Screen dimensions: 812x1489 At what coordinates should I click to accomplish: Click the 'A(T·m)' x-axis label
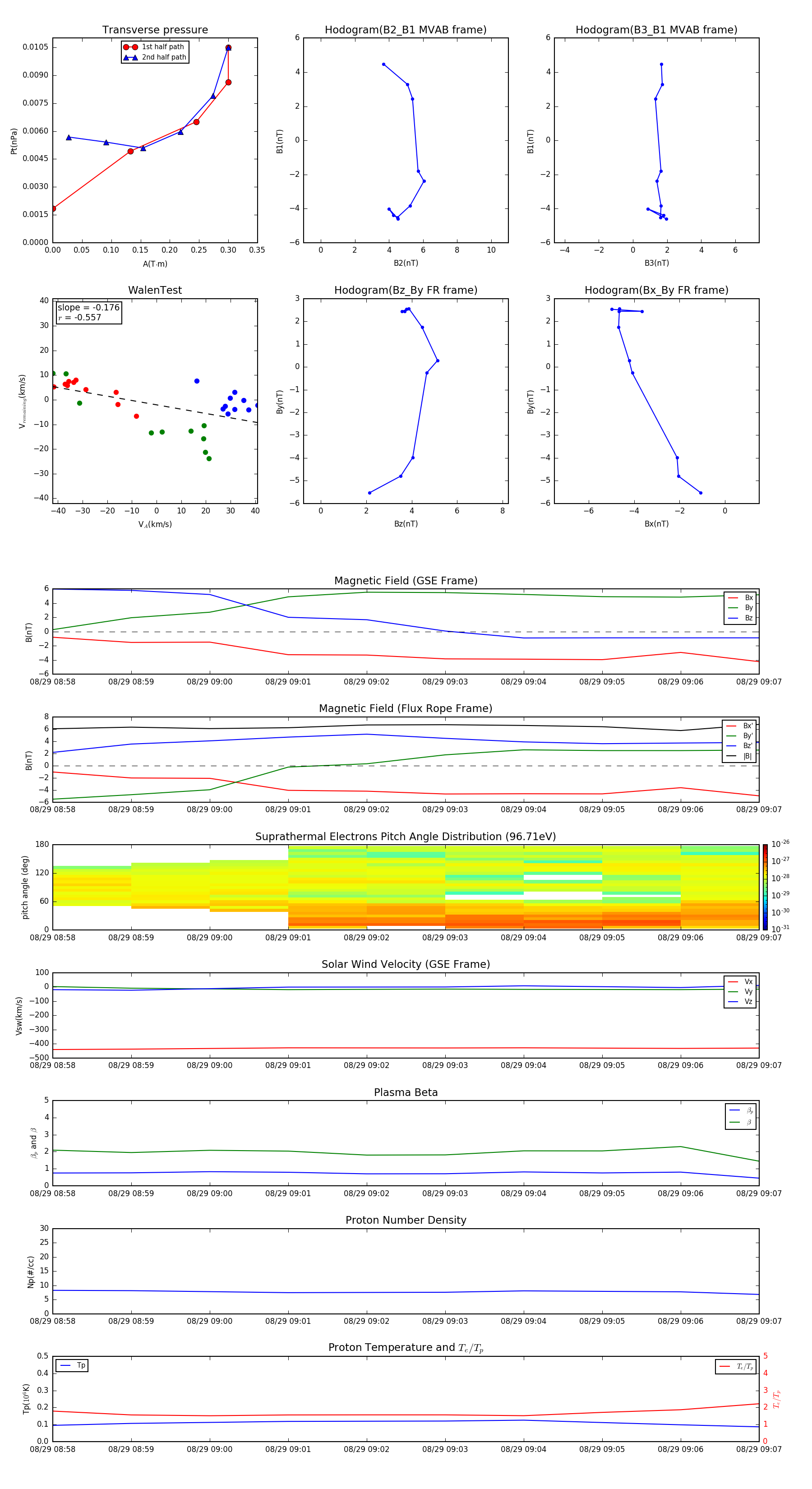click(155, 264)
